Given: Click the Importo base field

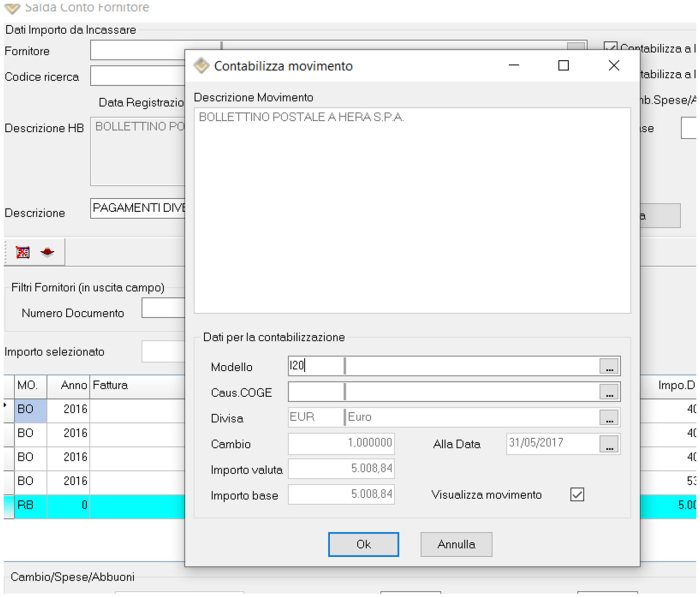Looking at the screenshot, I should [341, 494].
